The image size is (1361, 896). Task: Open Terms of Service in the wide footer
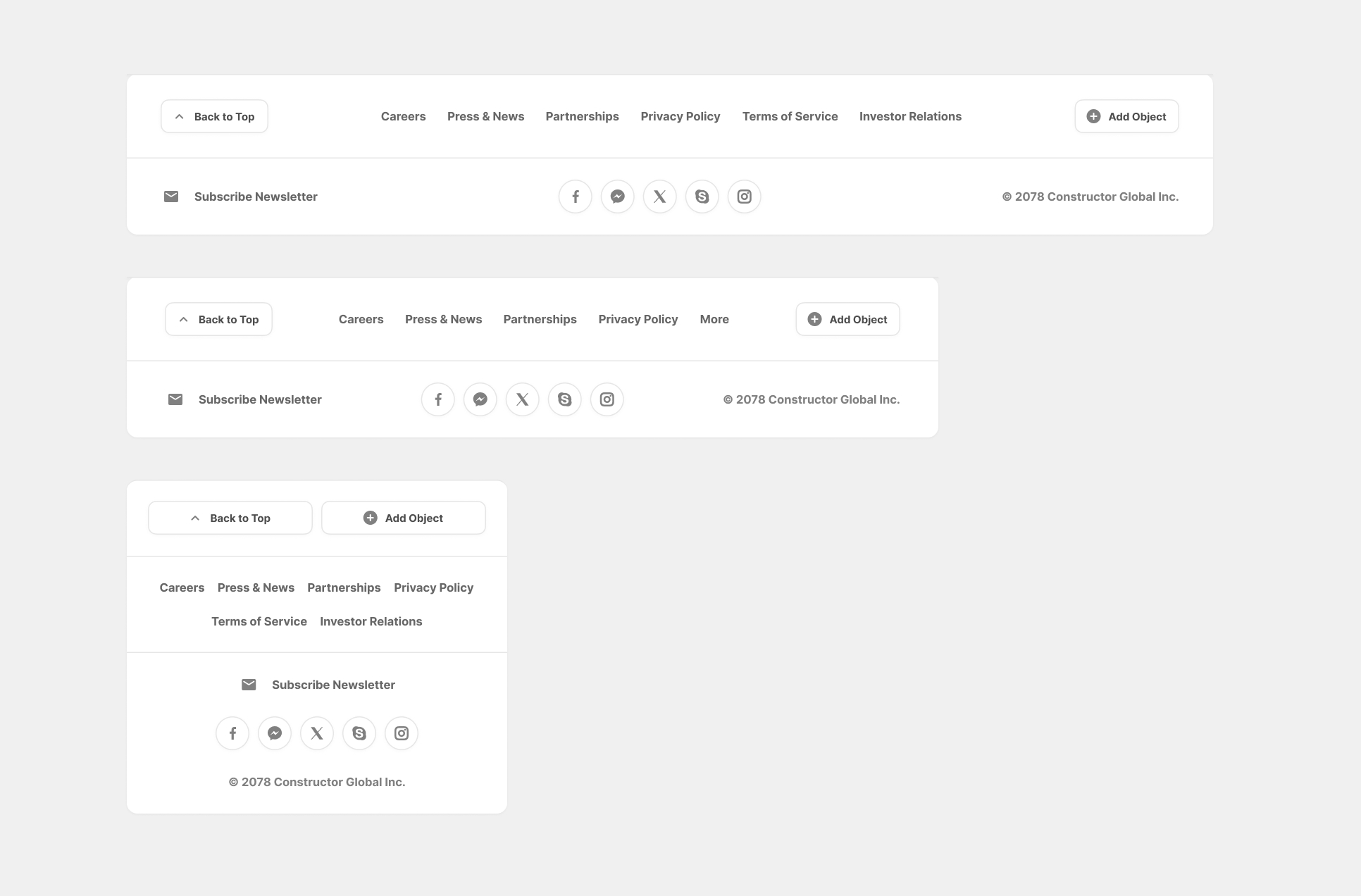[790, 116]
